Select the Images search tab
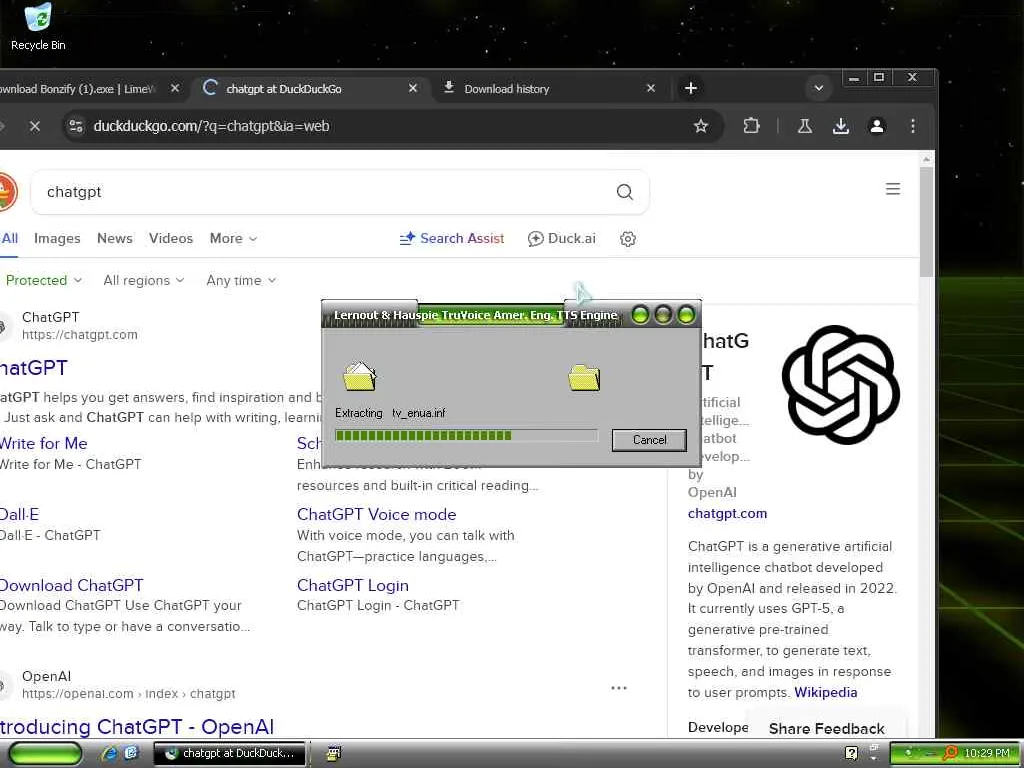This screenshot has width=1024, height=768. [57, 239]
